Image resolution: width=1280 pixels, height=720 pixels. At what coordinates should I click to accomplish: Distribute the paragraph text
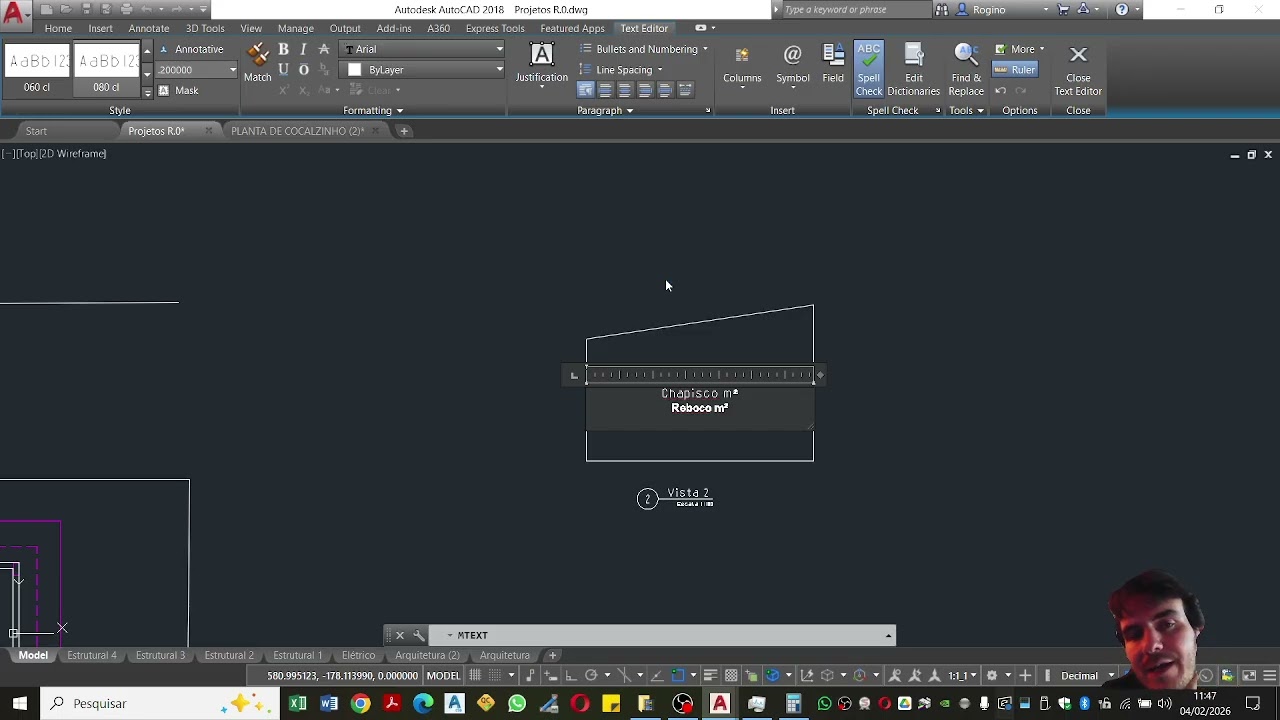(x=685, y=90)
